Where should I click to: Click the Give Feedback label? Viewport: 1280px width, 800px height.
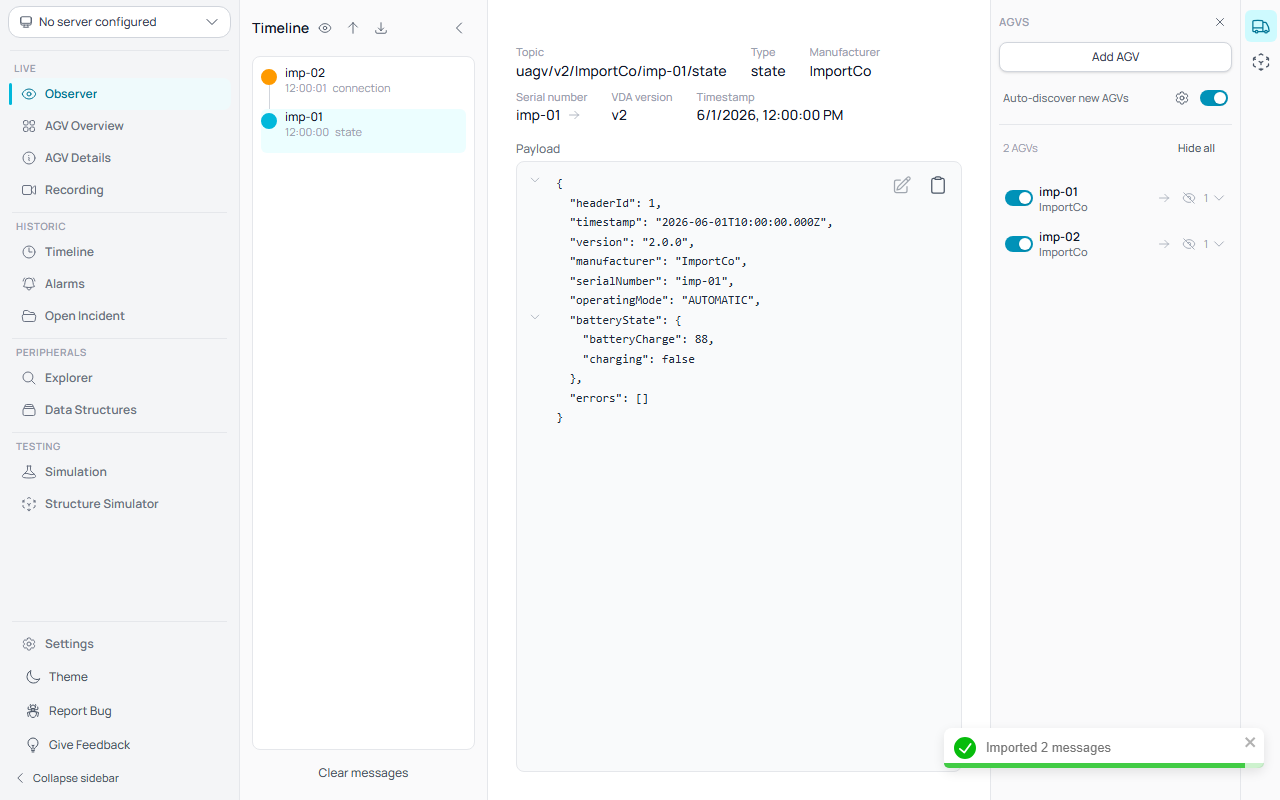(90, 745)
